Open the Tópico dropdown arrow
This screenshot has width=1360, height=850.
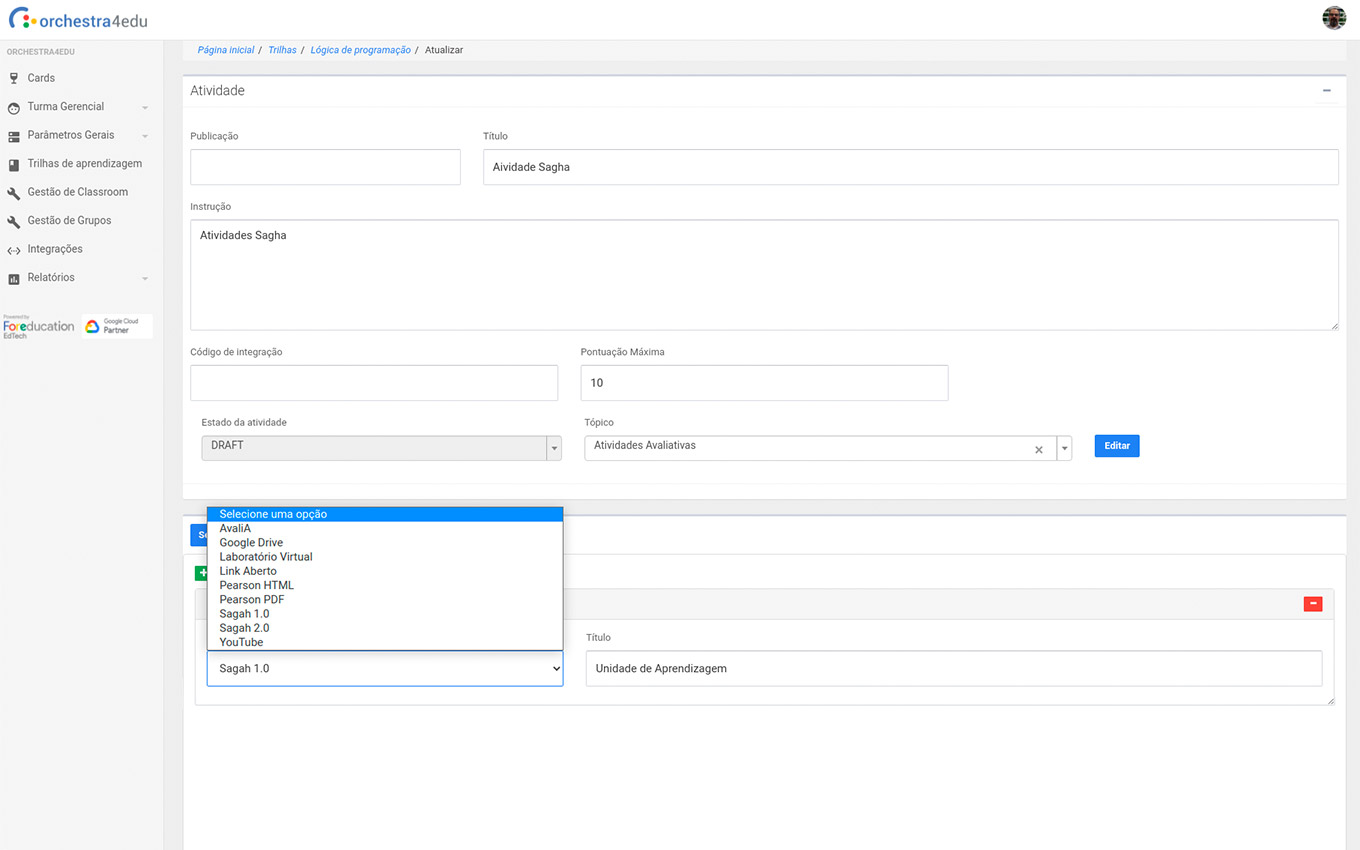coord(1064,449)
